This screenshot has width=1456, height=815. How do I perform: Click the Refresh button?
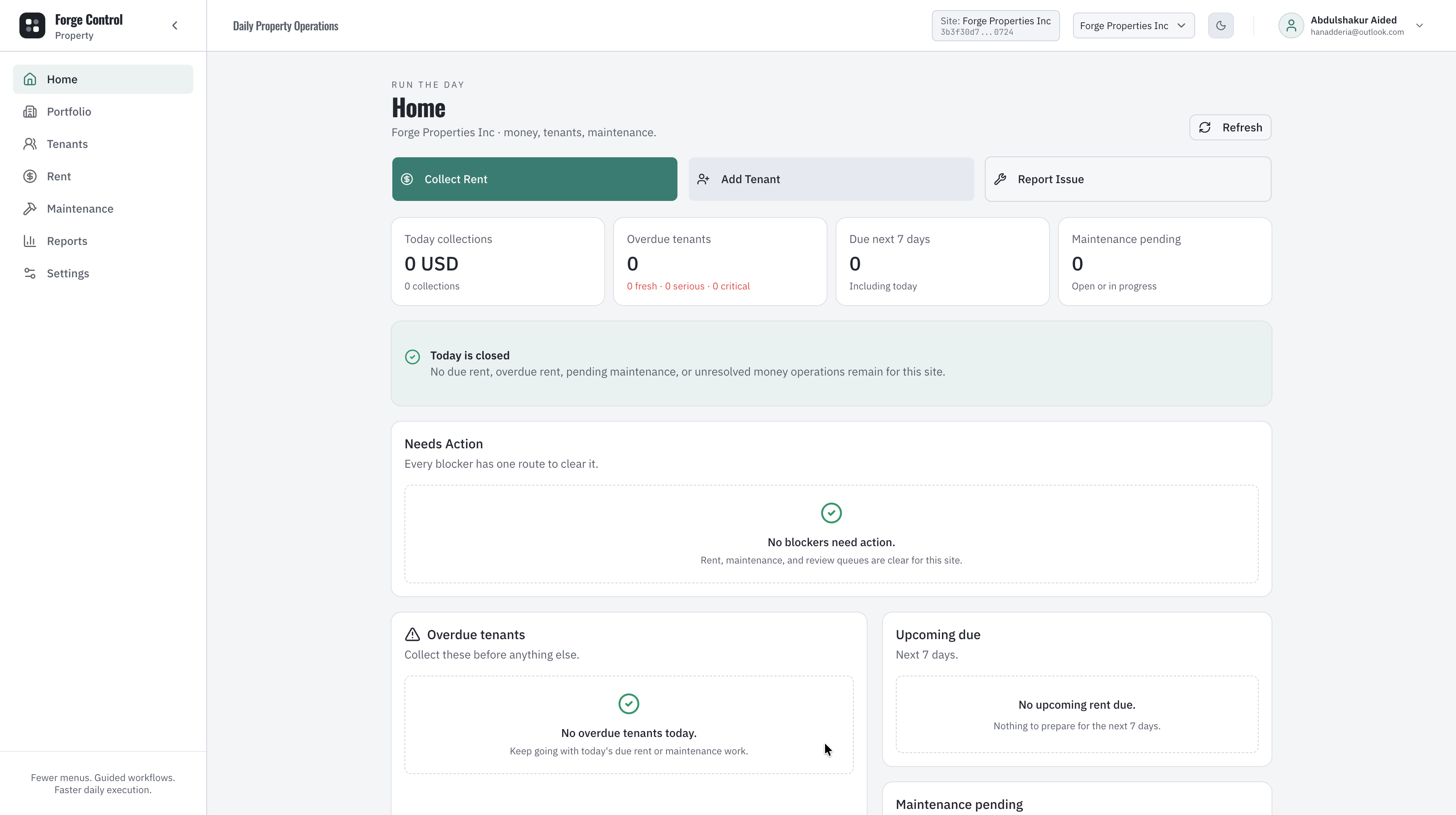(1230, 128)
